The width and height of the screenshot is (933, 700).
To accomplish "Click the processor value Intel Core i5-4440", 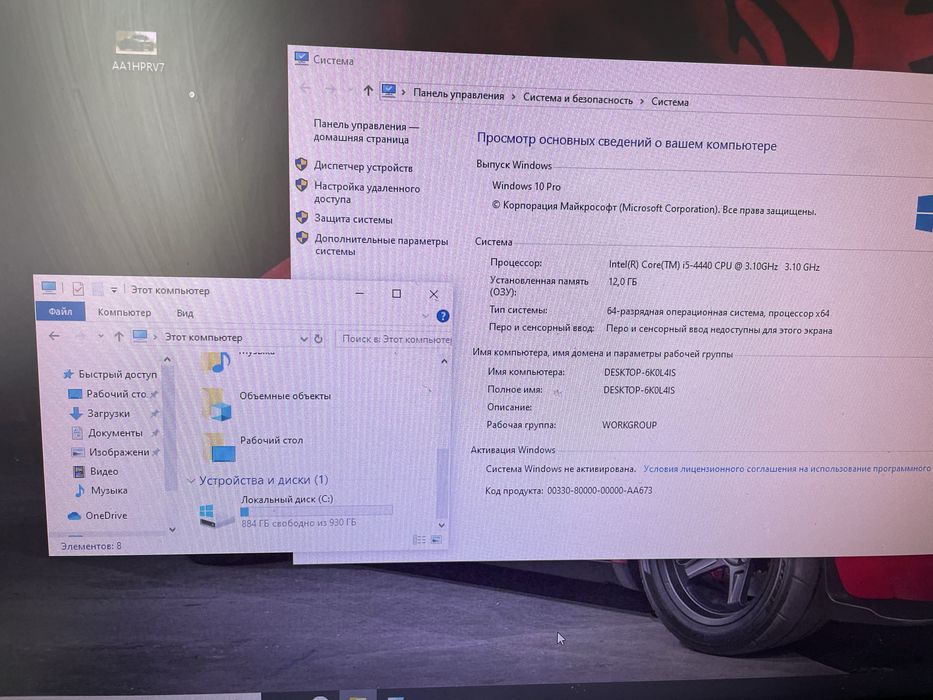I will [x=713, y=266].
